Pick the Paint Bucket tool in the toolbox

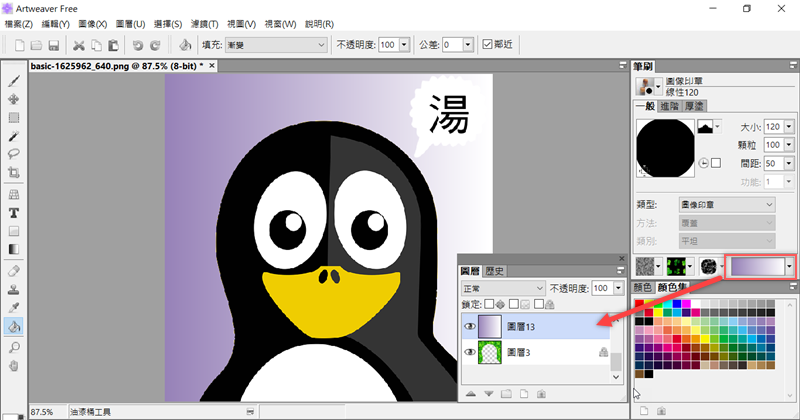click(x=14, y=325)
